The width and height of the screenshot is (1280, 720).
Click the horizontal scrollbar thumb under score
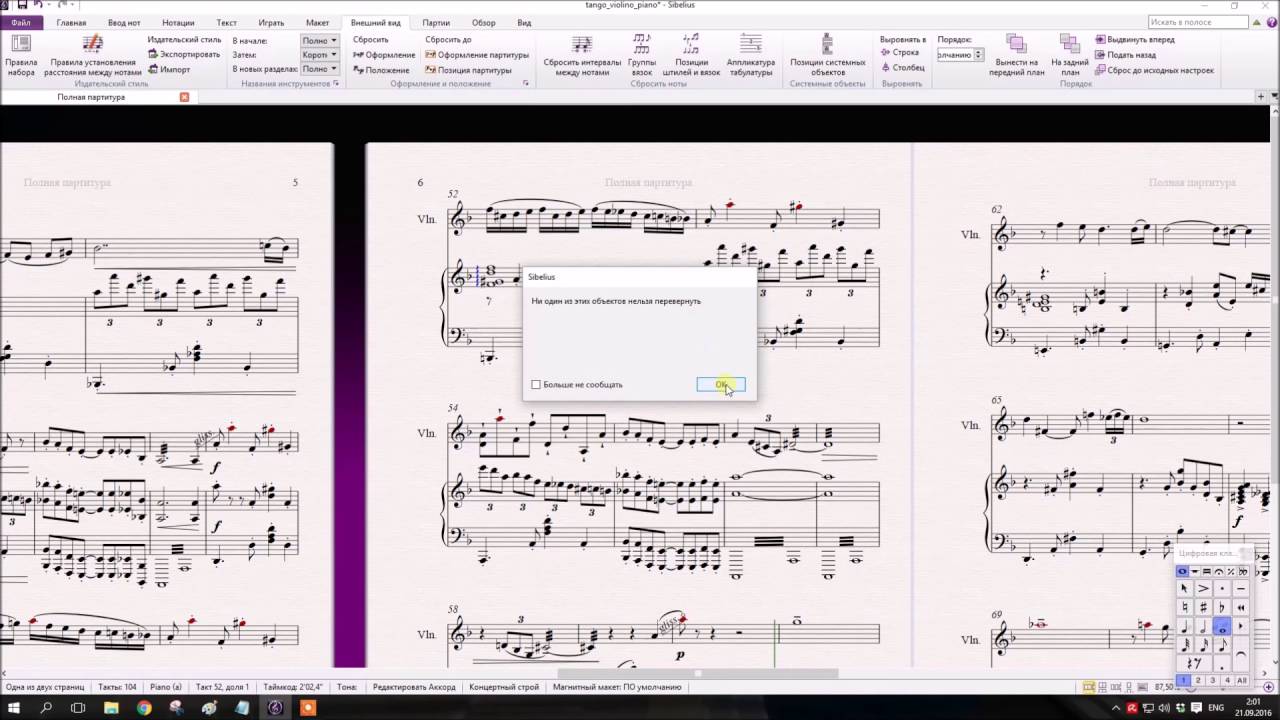[697, 673]
